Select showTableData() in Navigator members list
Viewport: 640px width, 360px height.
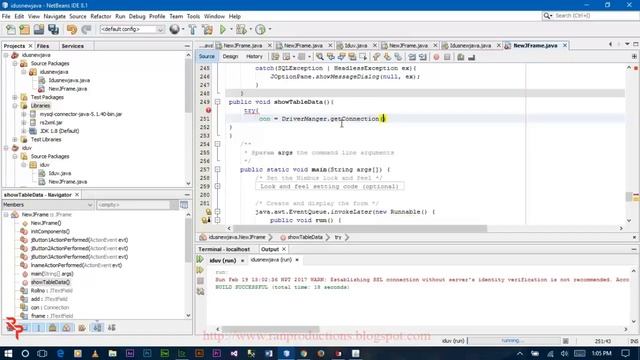tap(50, 282)
